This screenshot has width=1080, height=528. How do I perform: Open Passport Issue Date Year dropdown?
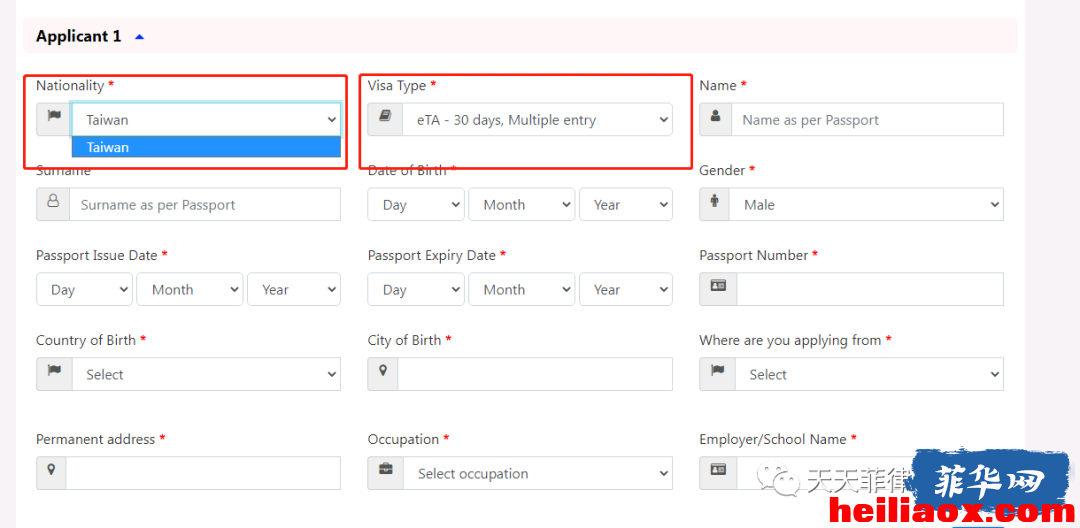293,290
